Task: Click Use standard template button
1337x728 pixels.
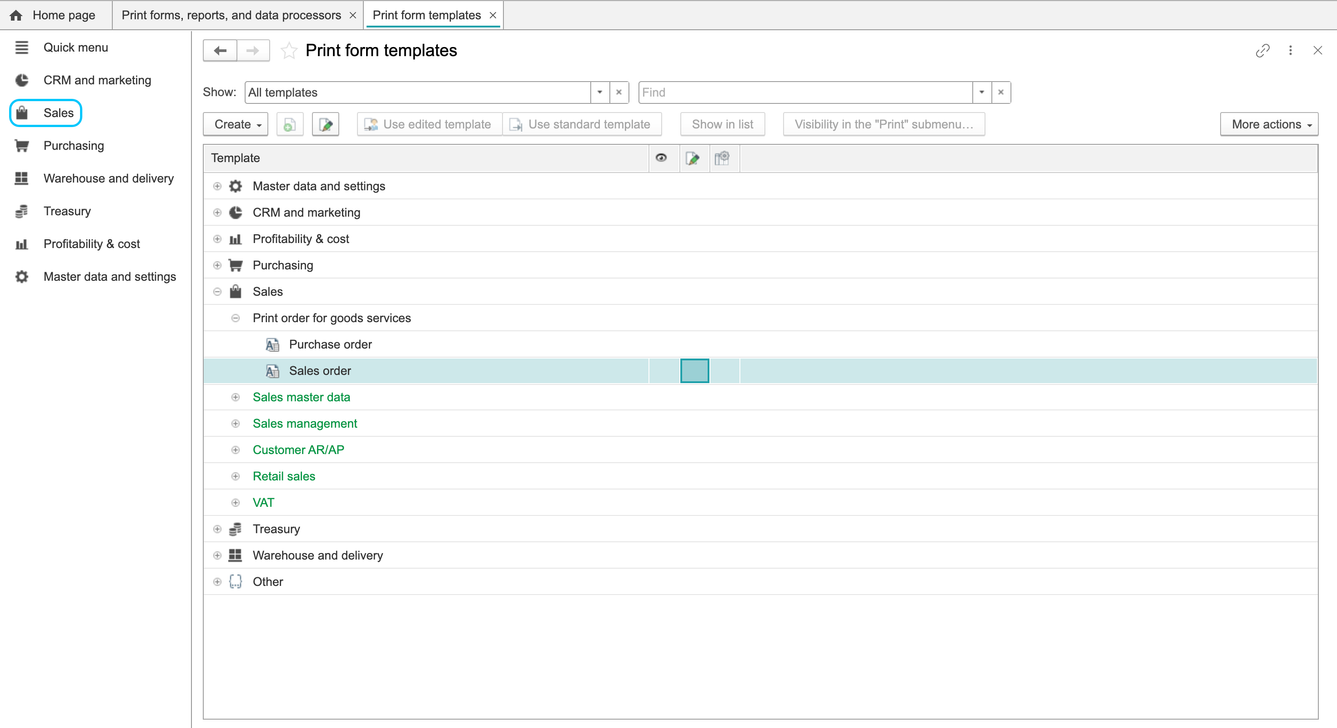Action: tap(582, 124)
